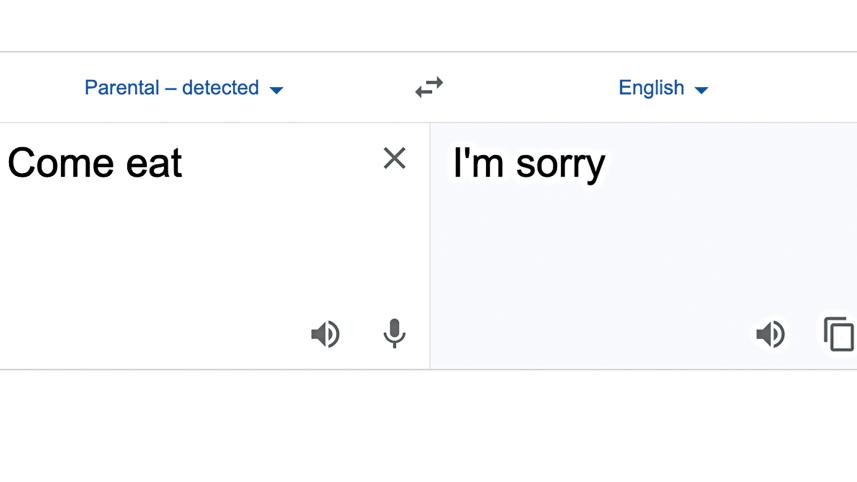Listen to the "Come eat" source audio

pyautogui.click(x=325, y=334)
